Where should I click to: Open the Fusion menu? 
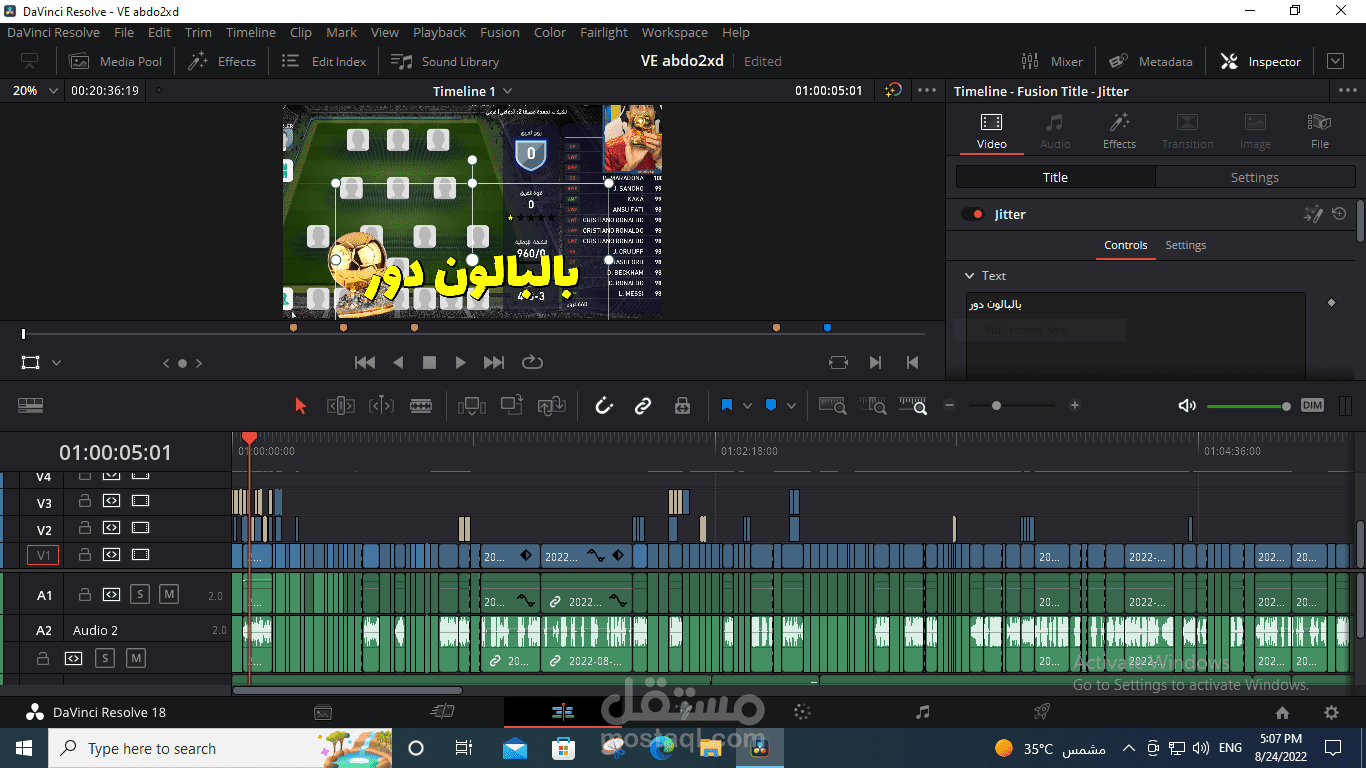pos(499,32)
